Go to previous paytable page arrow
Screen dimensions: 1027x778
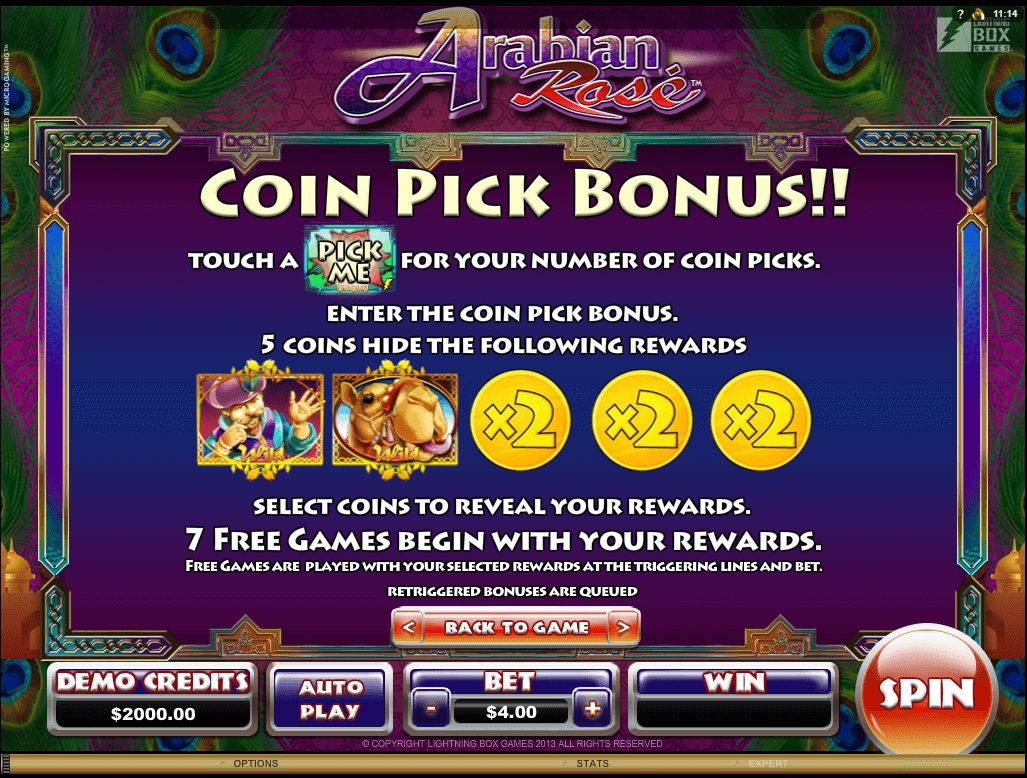408,627
